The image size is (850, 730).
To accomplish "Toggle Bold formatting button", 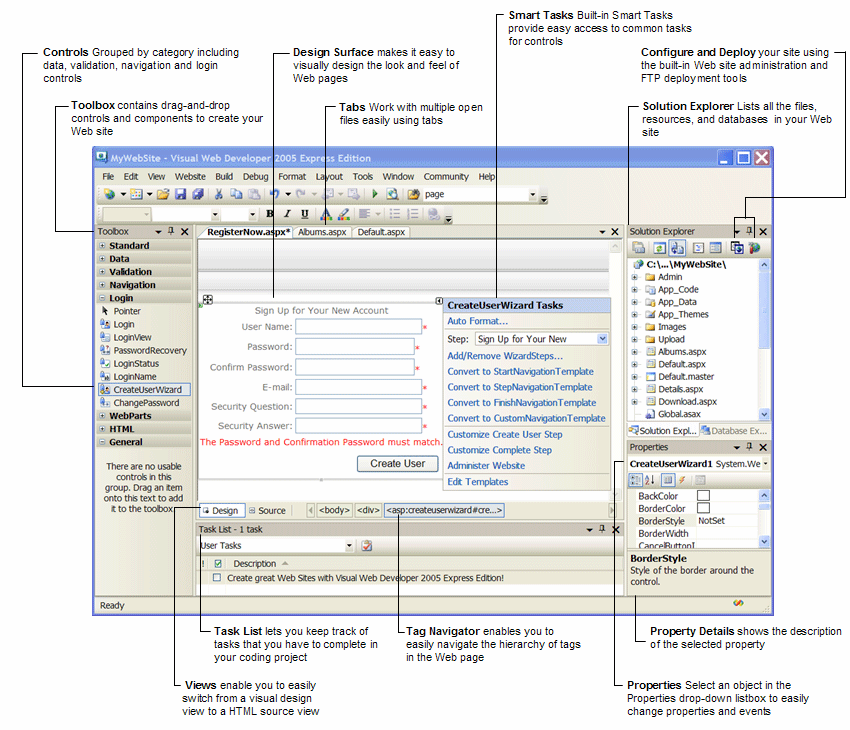I will (x=269, y=214).
